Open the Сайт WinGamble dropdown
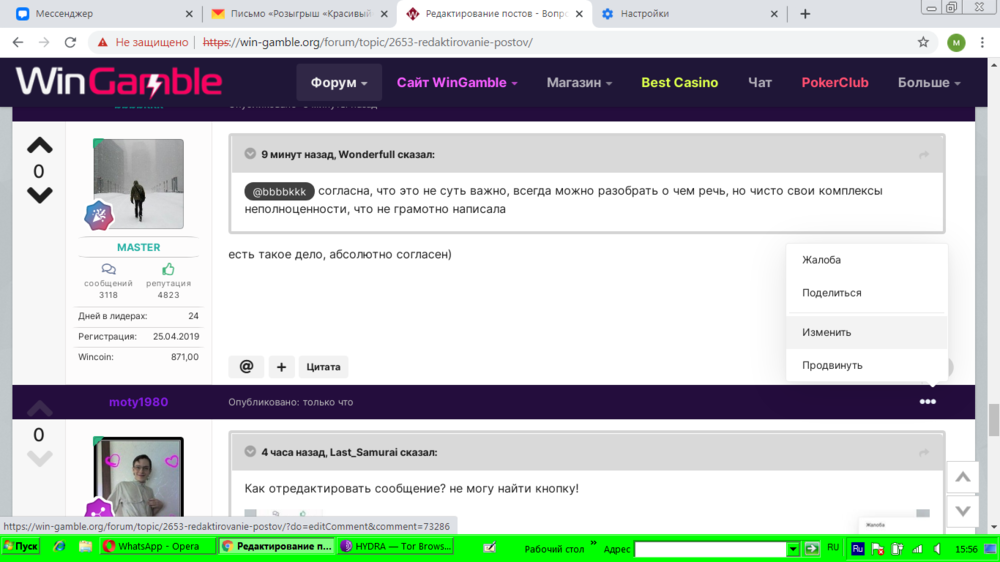This screenshot has height=562, width=1000. 457,83
